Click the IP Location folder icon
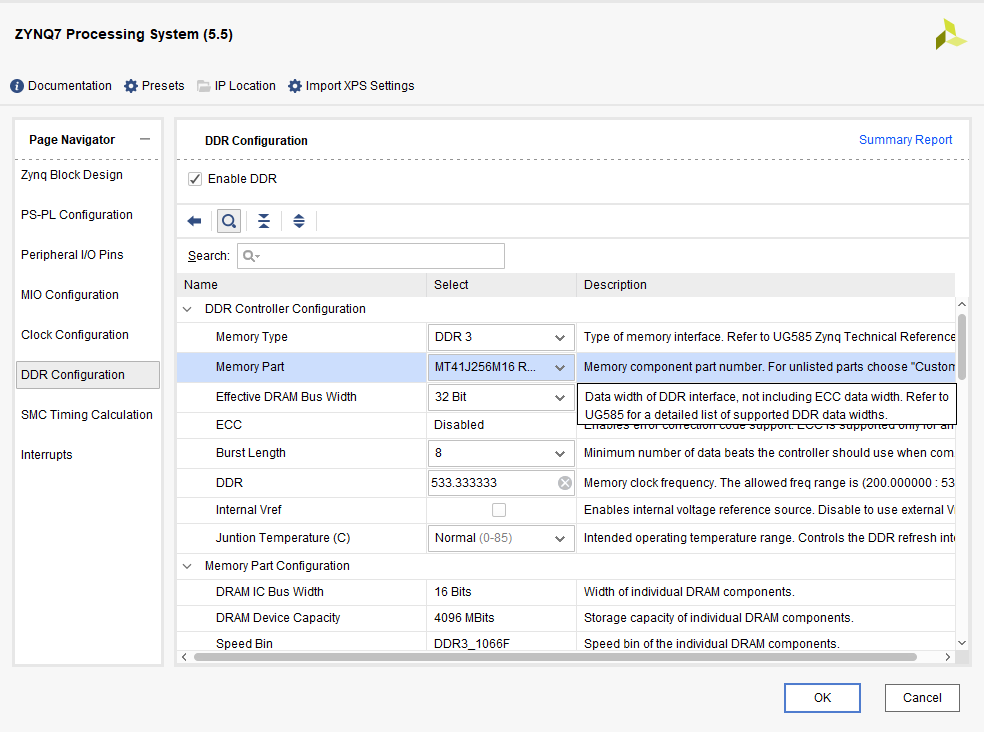This screenshot has height=732, width=984. [203, 86]
